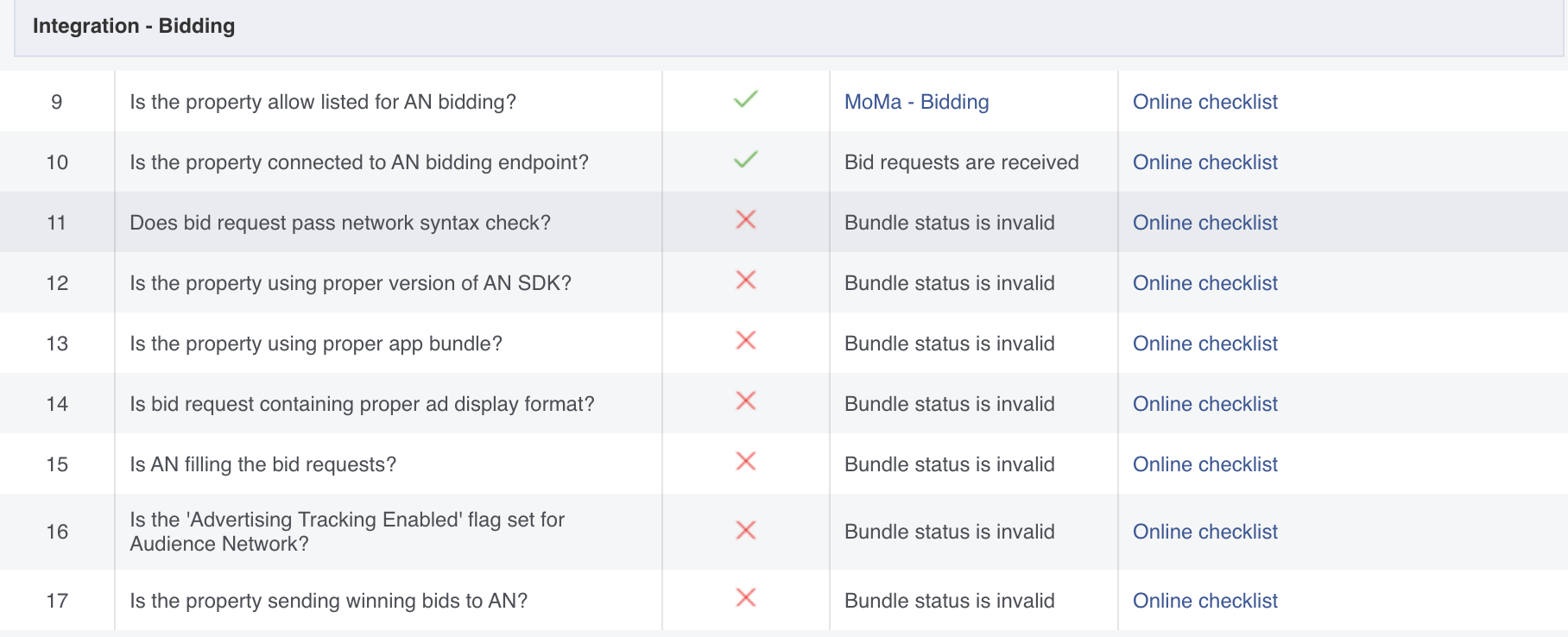Open Online checklist for ad display format

[1204, 404]
